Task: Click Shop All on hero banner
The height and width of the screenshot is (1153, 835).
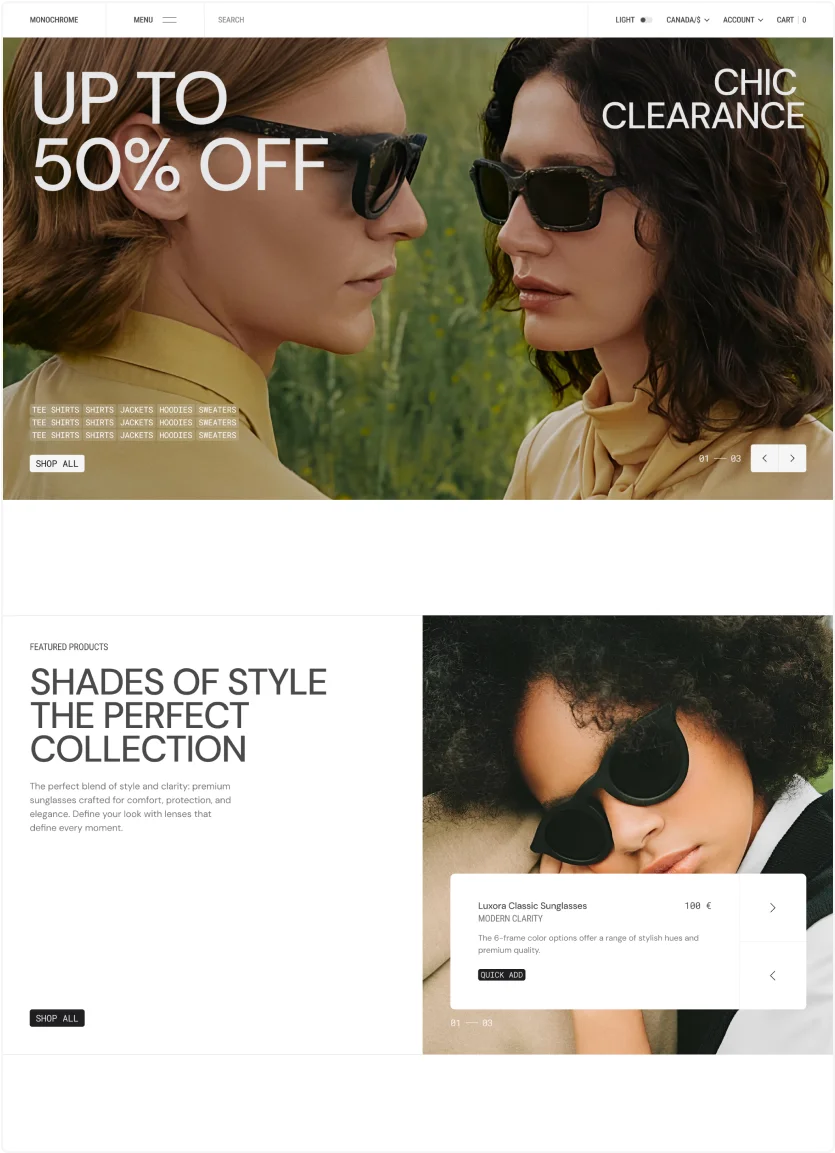Action: [57, 463]
